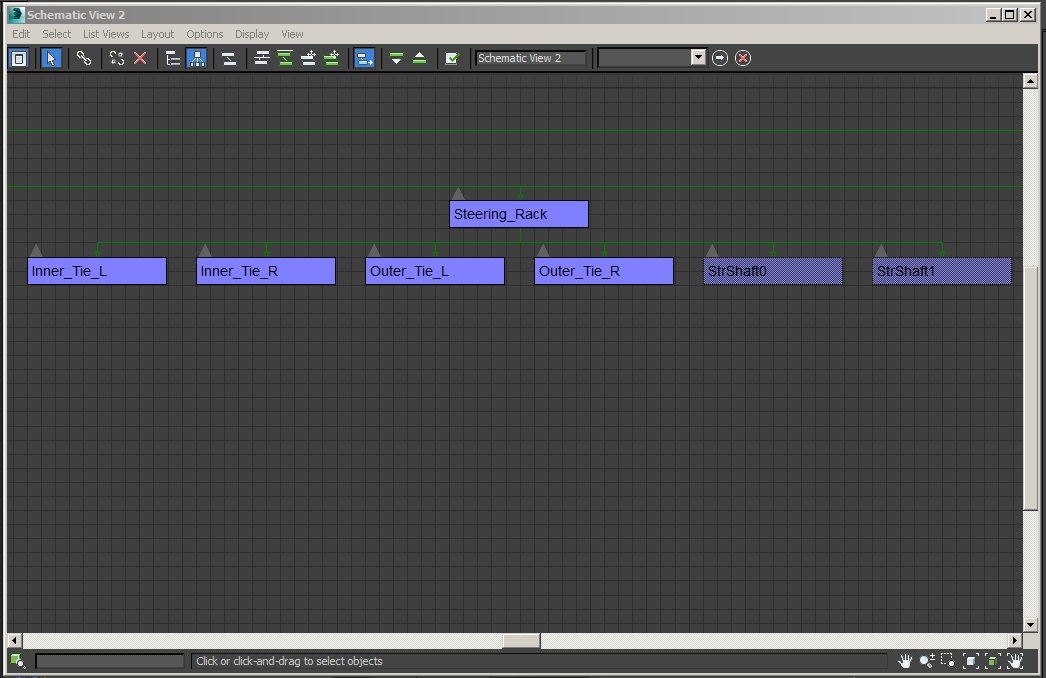Click the horizontal scrollbar thumb
Screen dimensions: 1046x678
(x=520, y=640)
